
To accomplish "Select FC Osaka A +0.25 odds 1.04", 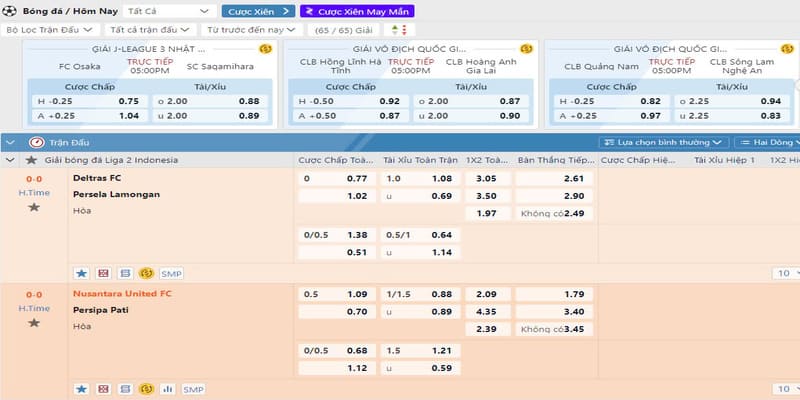I will pos(89,116).
